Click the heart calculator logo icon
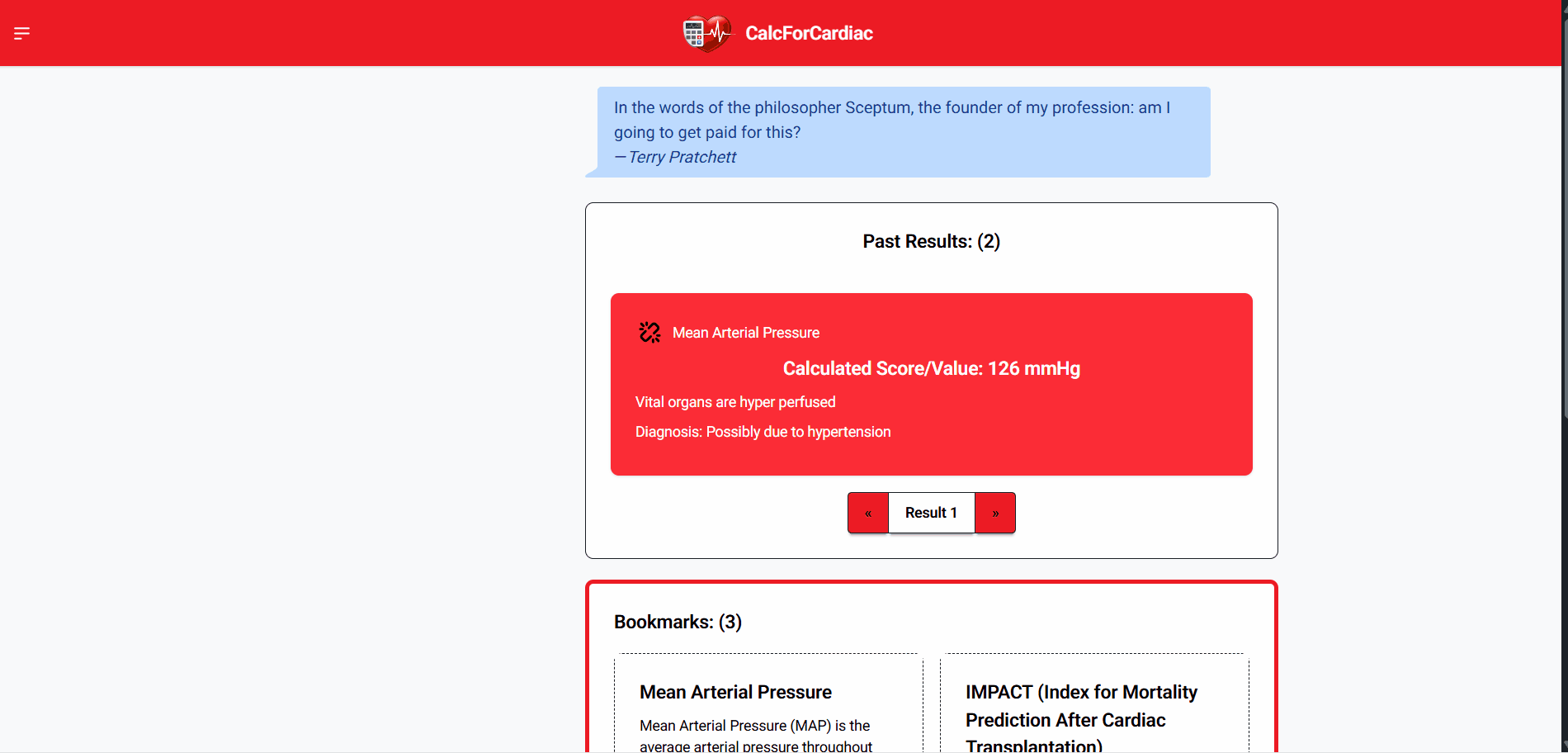Viewport: 1568px width, 753px height. coord(706,33)
